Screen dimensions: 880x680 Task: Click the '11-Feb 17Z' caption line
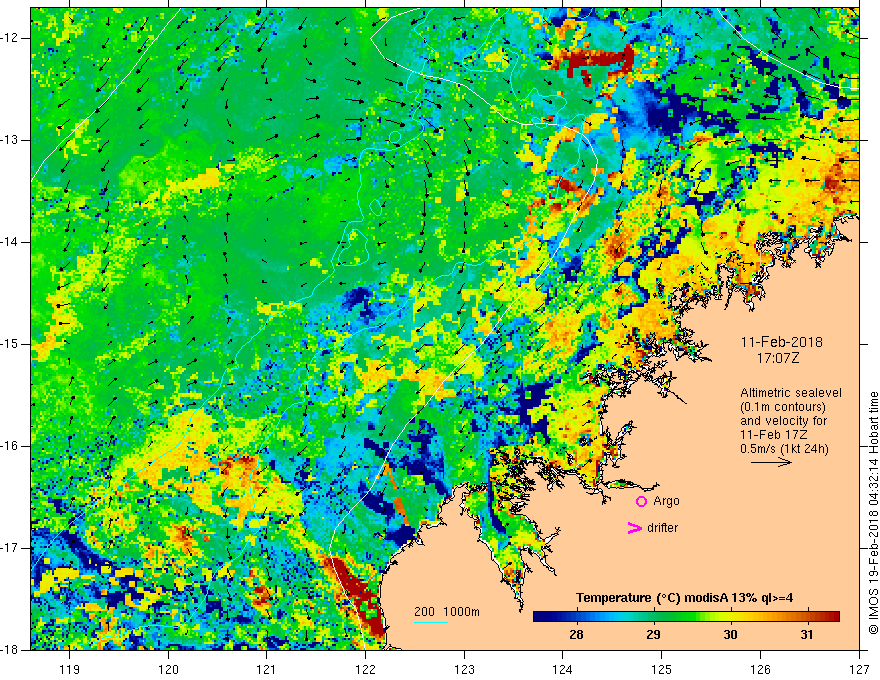[x=772, y=435]
